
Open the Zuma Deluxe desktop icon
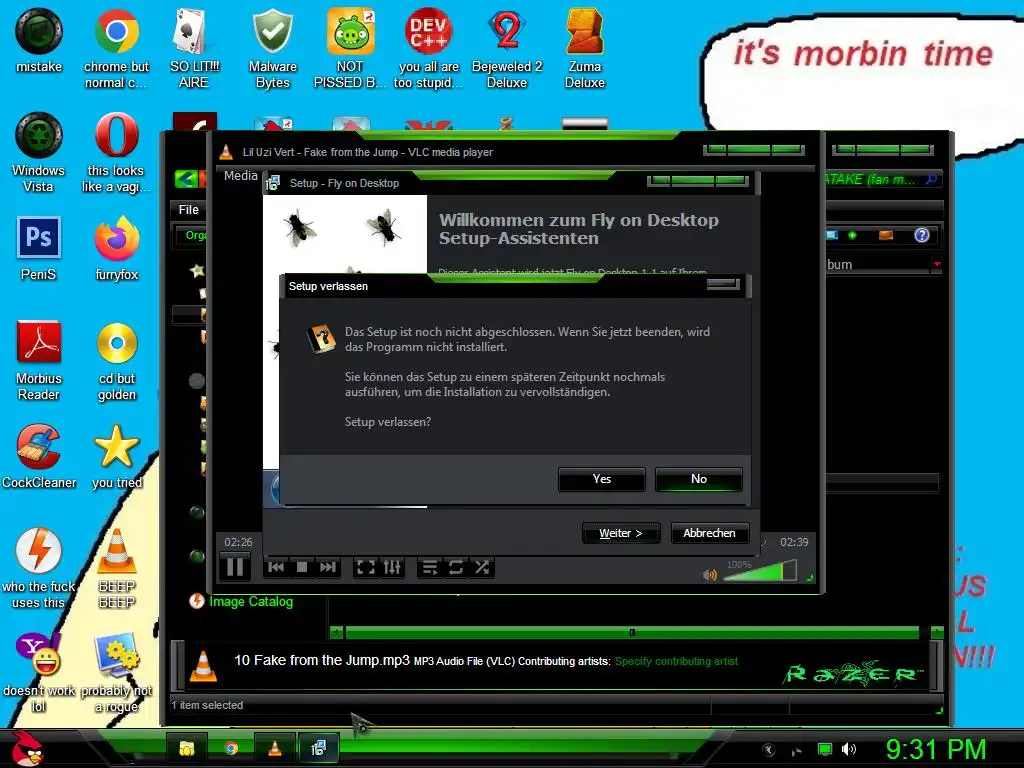pos(584,48)
